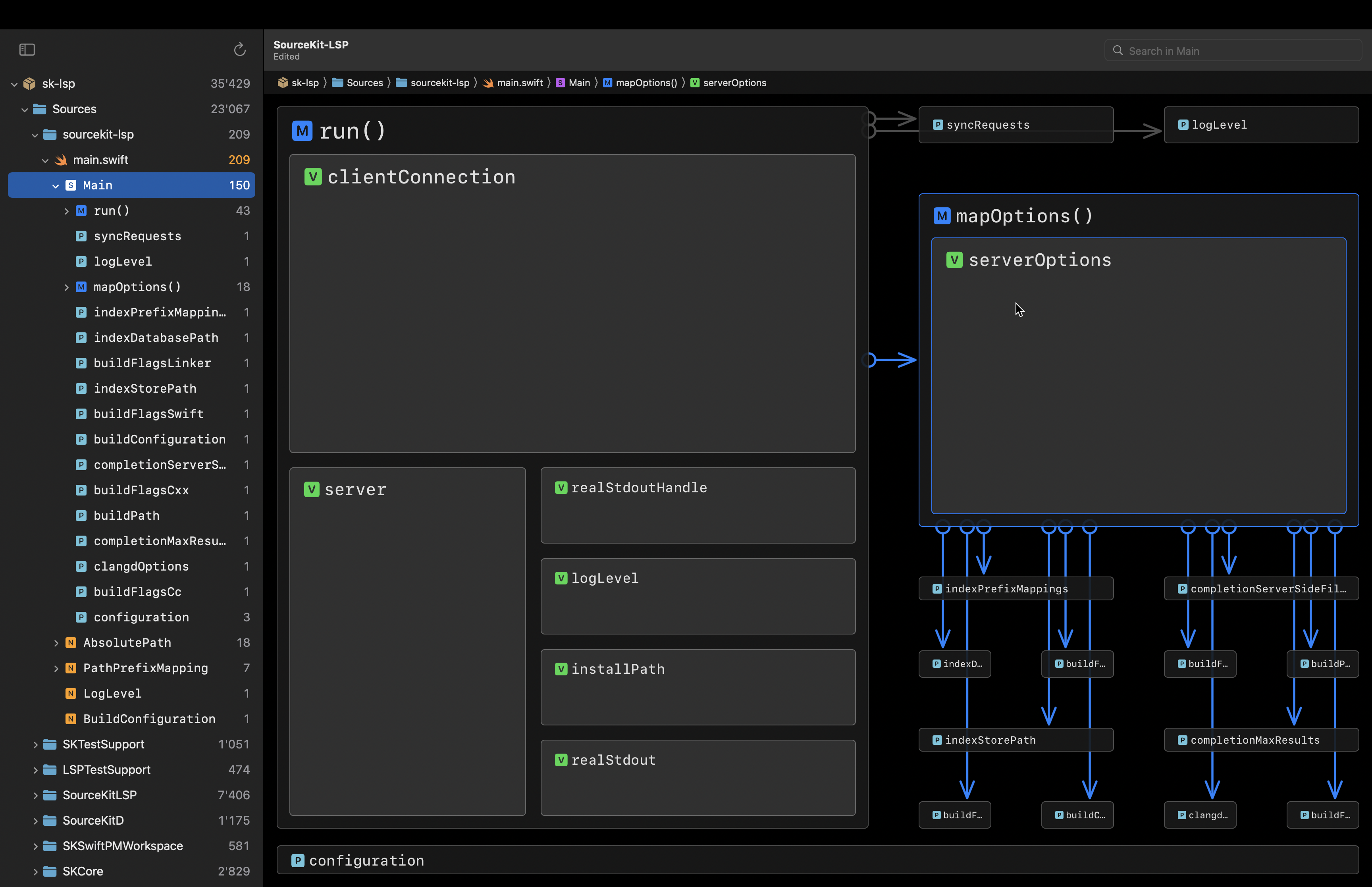Click the V icon of clientConnection block
1372x887 pixels.
(312, 177)
